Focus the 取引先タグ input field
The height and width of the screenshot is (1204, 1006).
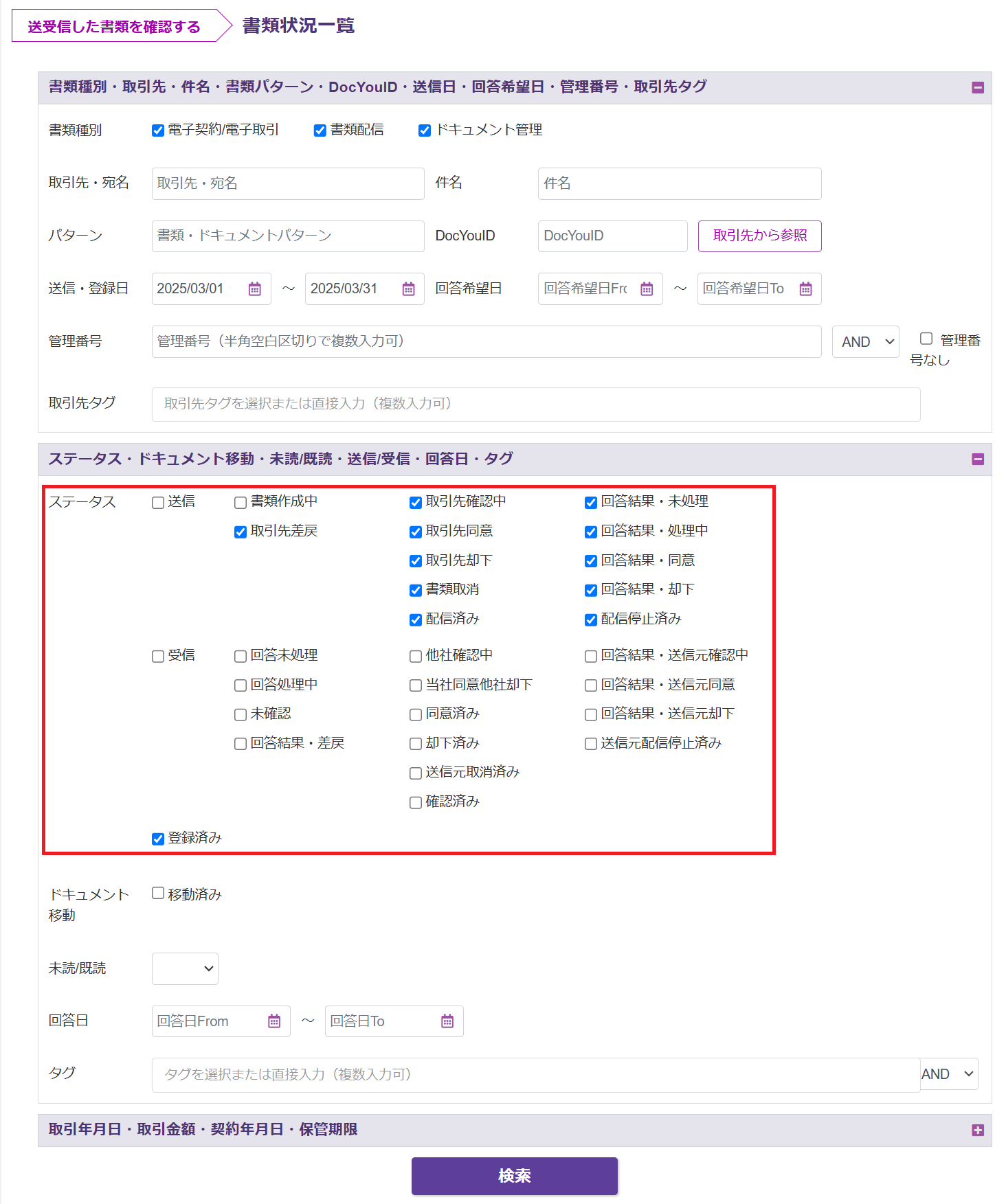(x=536, y=405)
